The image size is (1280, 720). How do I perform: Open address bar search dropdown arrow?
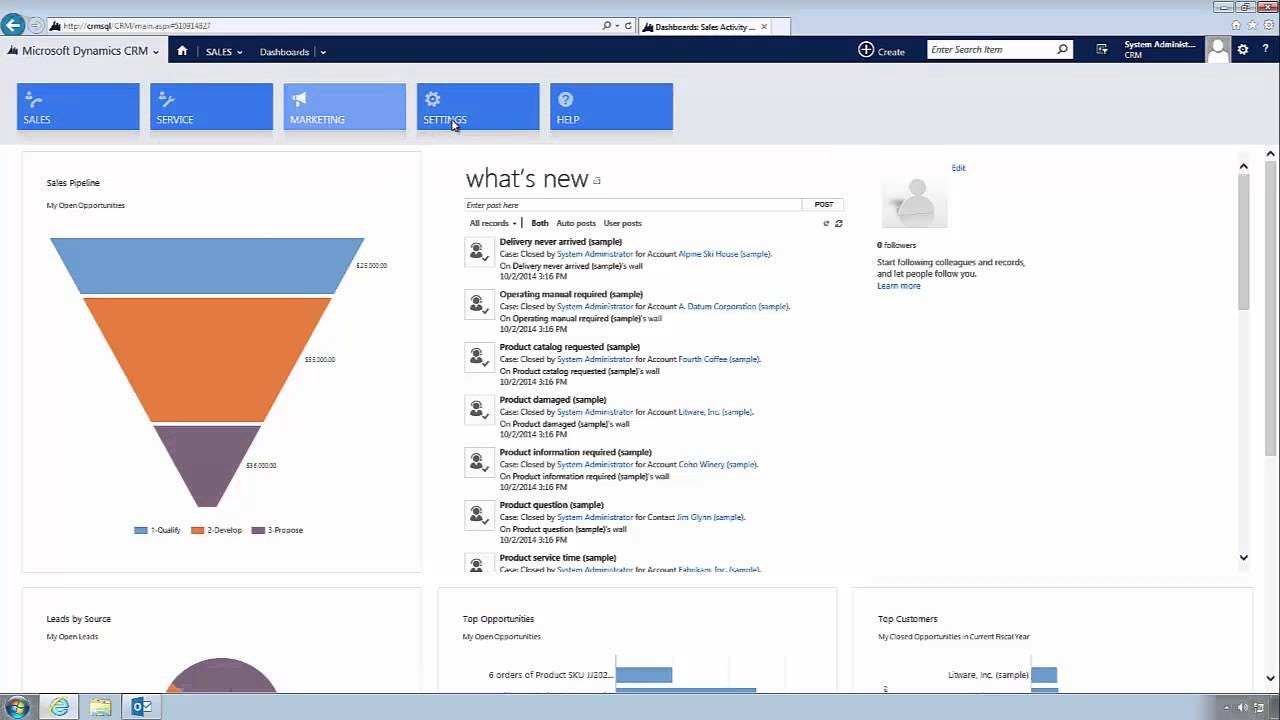[617, 26]
